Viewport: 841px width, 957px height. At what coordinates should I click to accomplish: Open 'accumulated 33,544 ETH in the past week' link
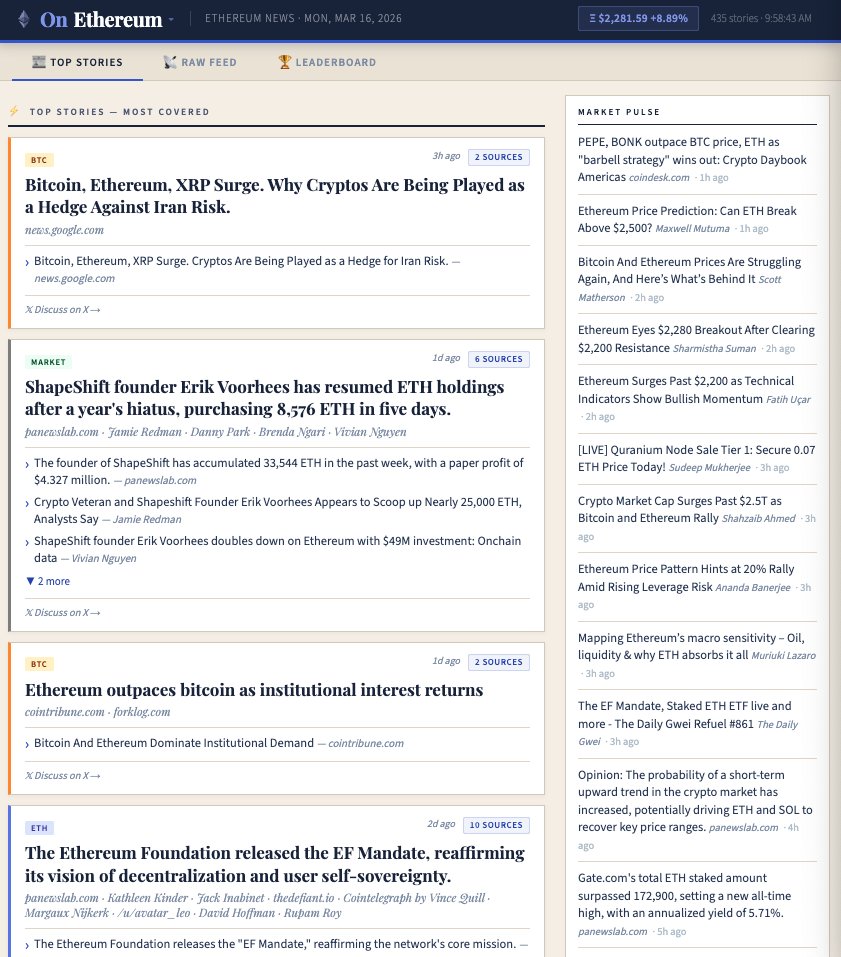[278, 471]
